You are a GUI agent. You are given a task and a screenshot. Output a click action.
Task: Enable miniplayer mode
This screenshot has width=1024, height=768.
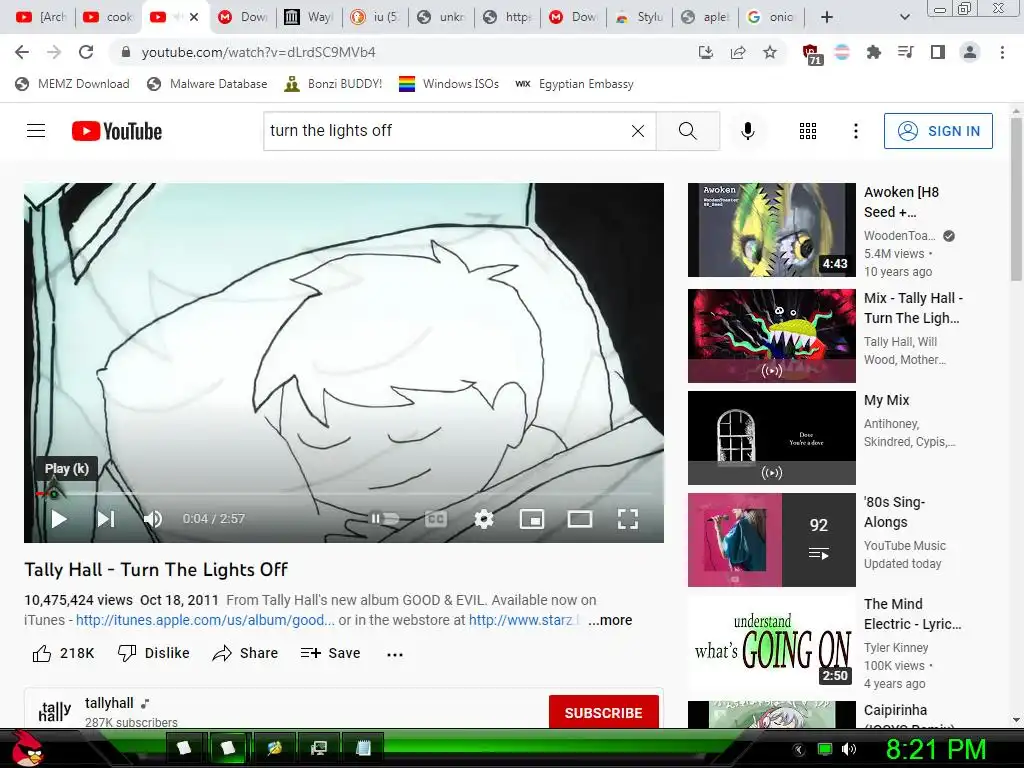[532, 519]
